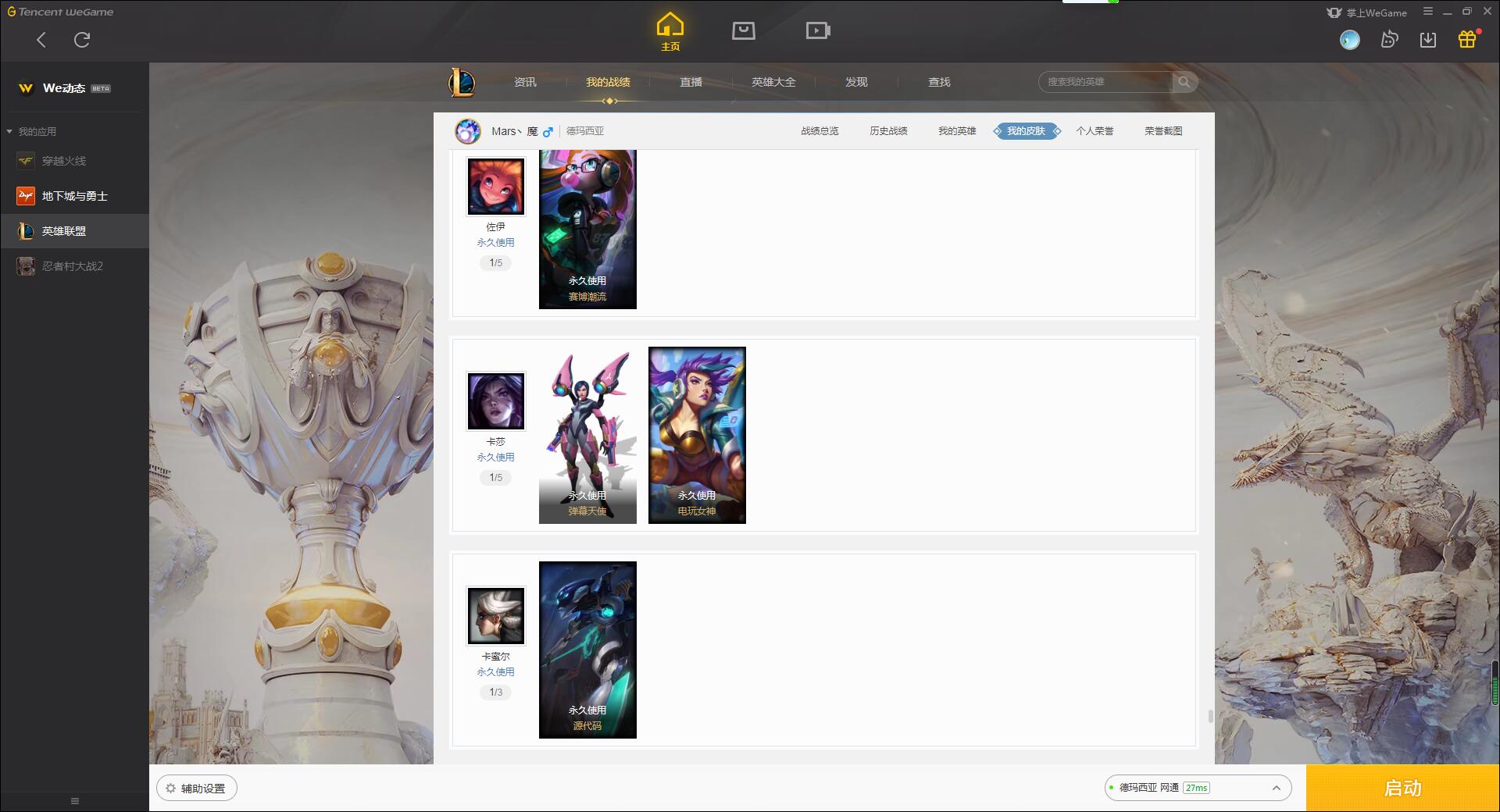Click 永久使用 label under 卡蜜尔 name

[x=496, y=672]
